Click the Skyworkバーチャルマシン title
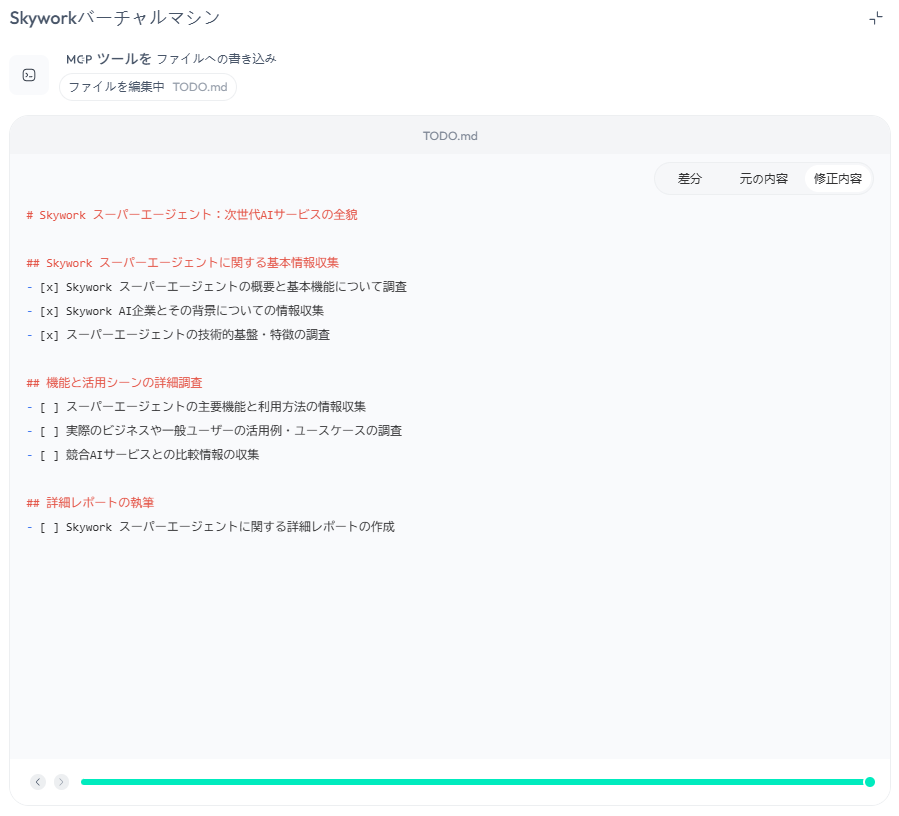 [x=115, y=18]
